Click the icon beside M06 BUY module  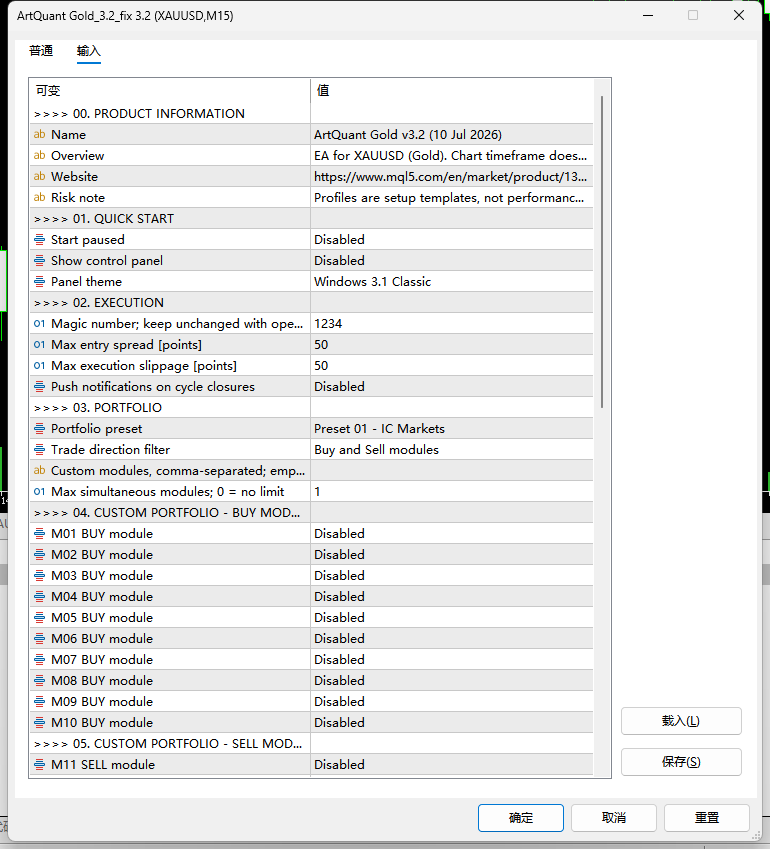(x=40, y=638)
